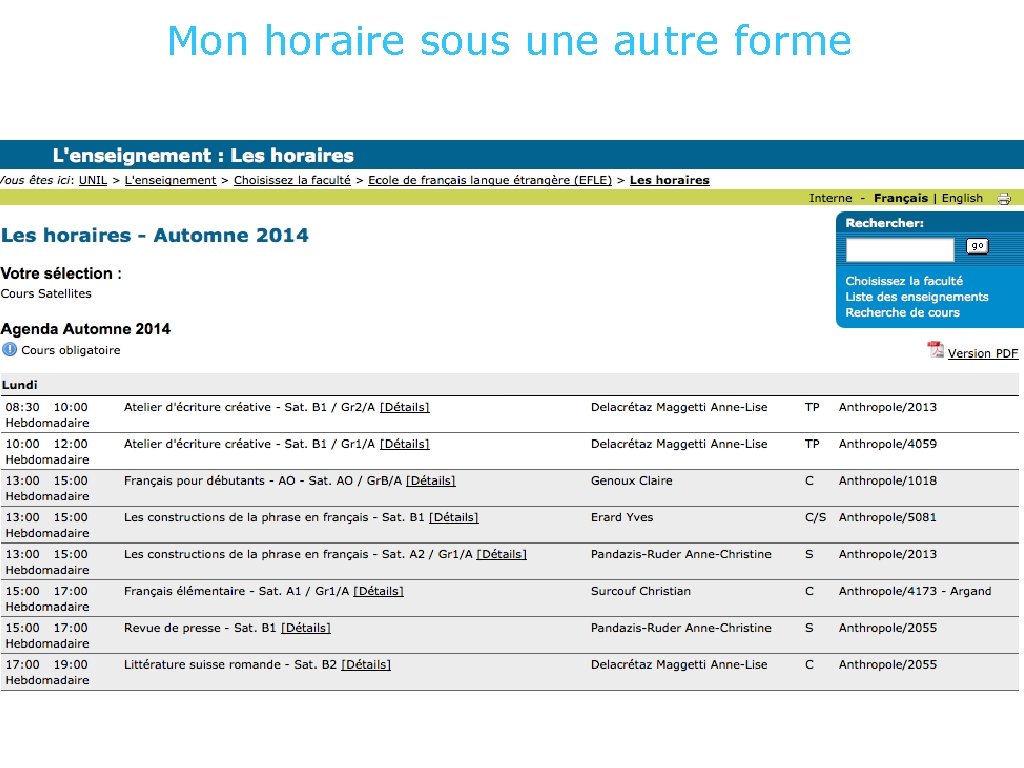Click Les horaires - Automne 2014 heading
The image size is (1024, 768).
point(155,235)
